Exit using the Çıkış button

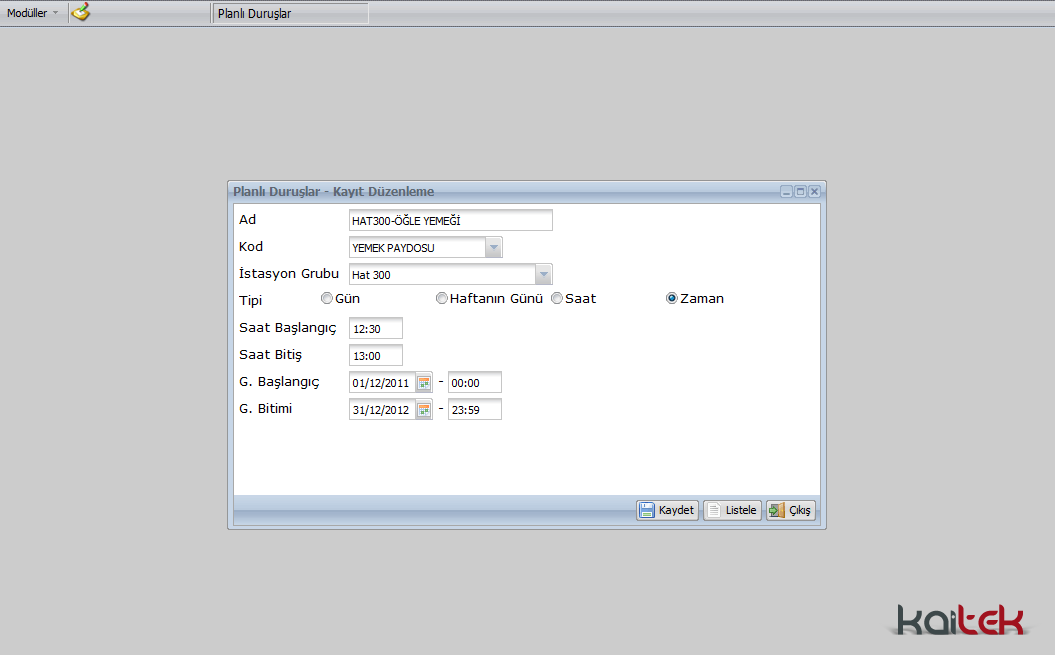(791, 510)
